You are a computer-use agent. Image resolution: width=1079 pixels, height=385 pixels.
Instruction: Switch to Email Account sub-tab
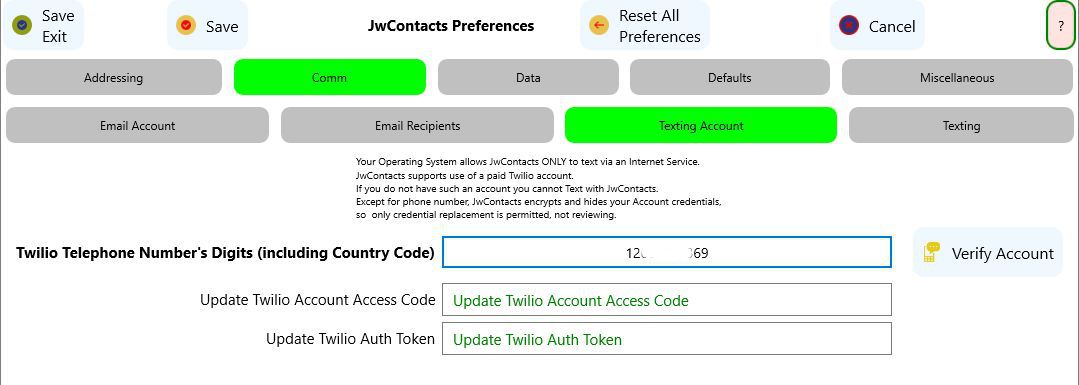[138, 125]
